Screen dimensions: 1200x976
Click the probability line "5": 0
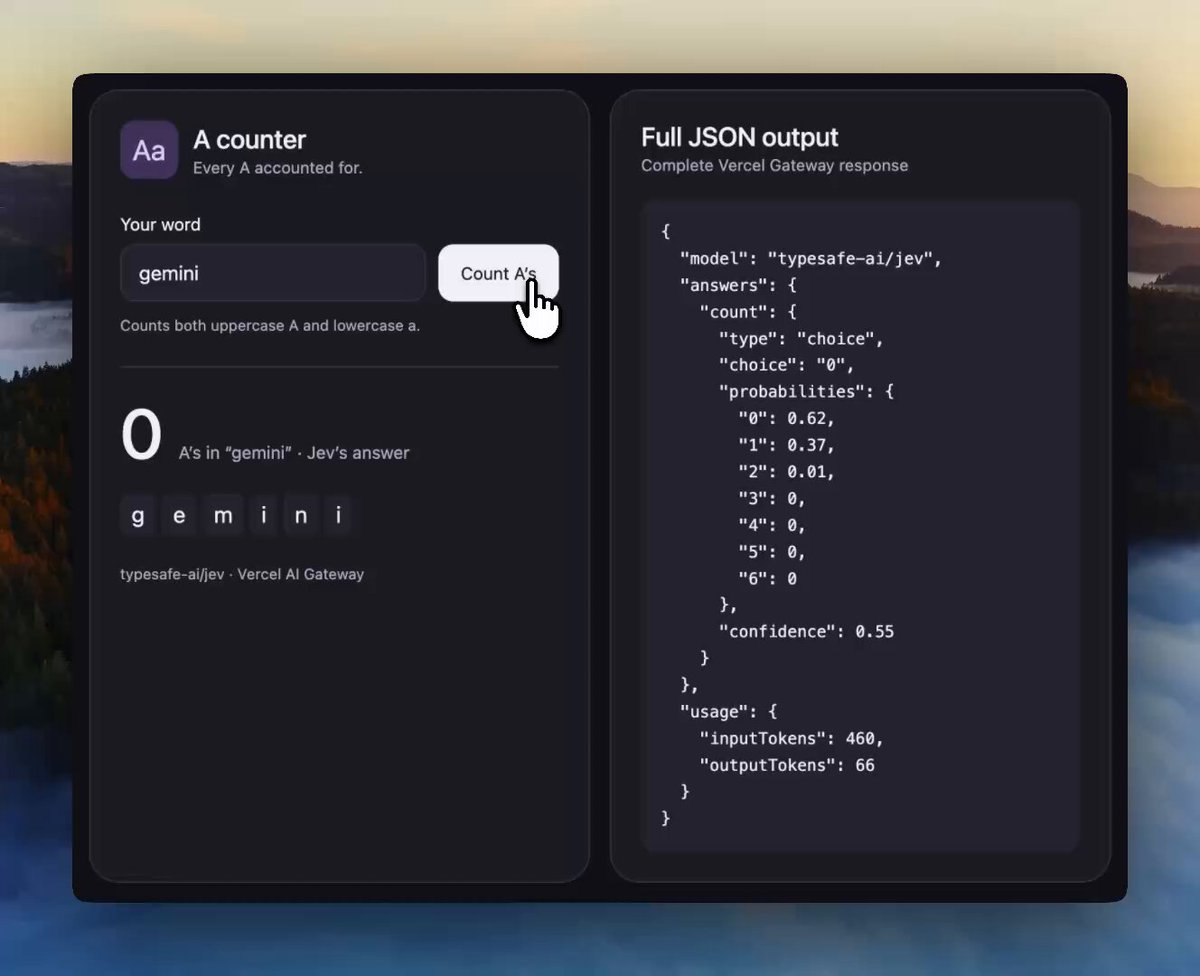772,552
